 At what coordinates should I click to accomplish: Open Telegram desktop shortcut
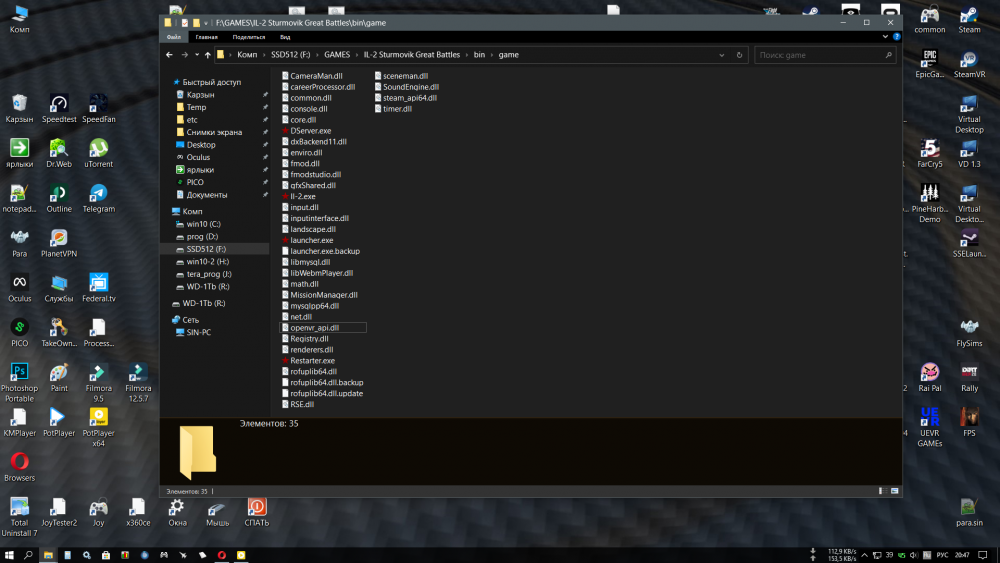(x=98, y=198)
